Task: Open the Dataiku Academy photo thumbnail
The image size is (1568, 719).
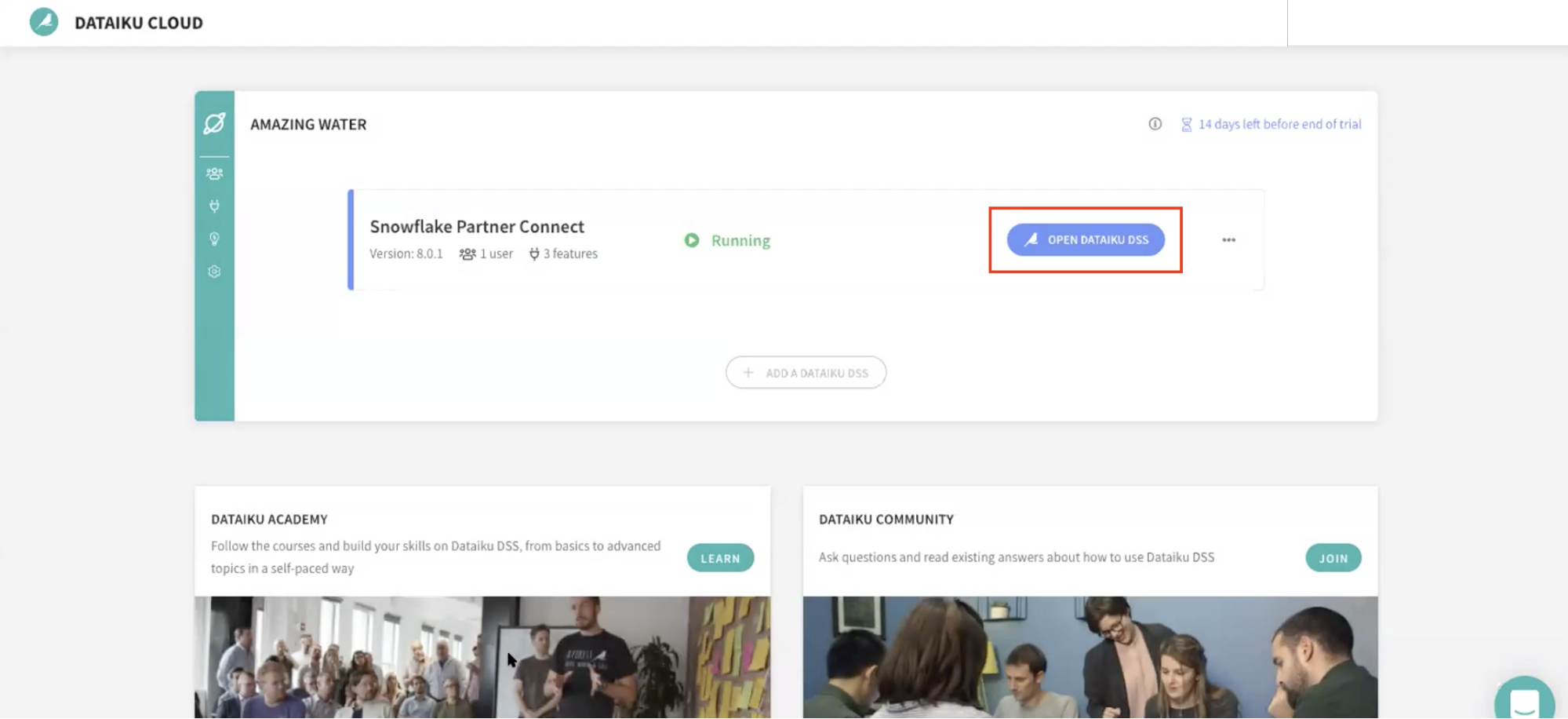Action: click(x=482, y=657)
